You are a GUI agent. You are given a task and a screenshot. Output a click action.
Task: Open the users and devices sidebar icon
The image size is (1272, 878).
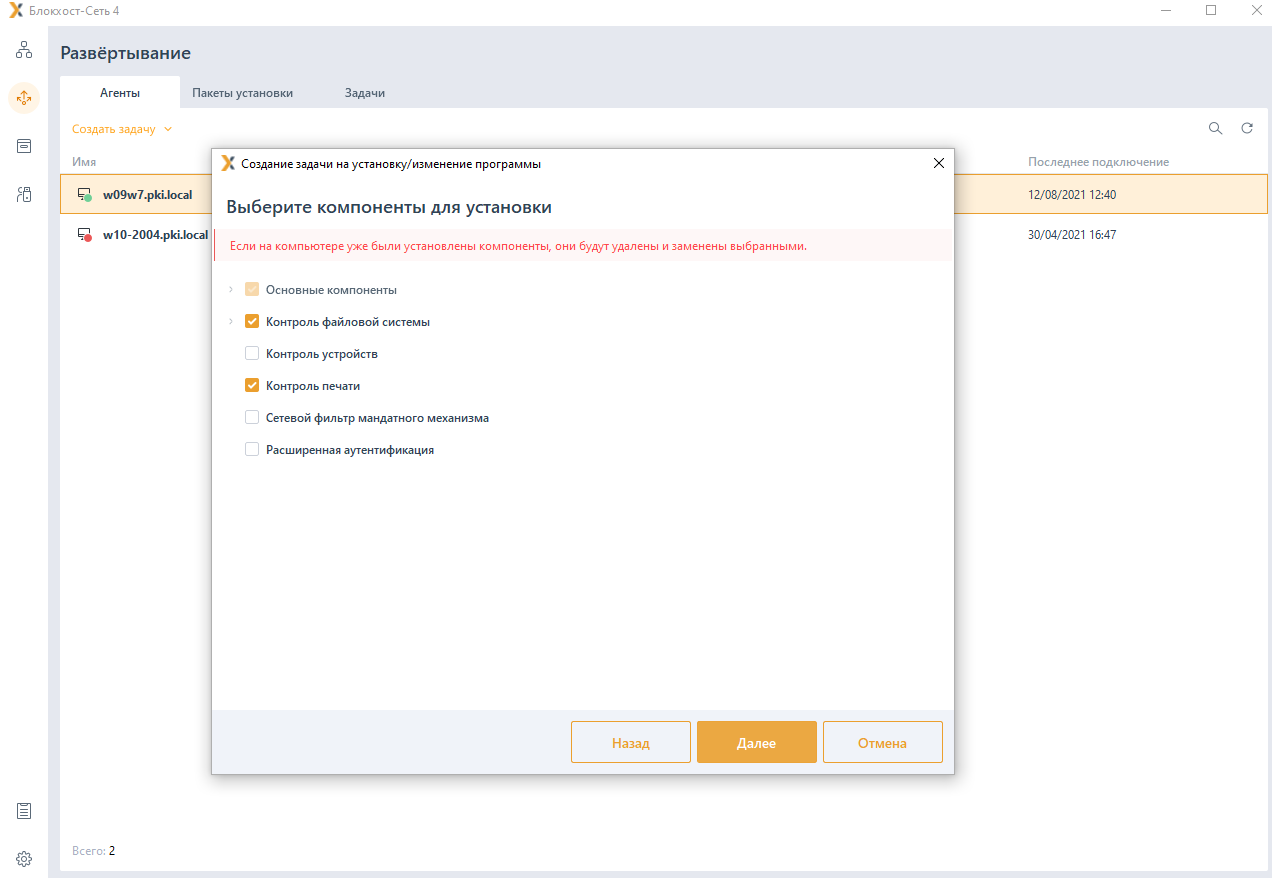[x=24, y=195]
